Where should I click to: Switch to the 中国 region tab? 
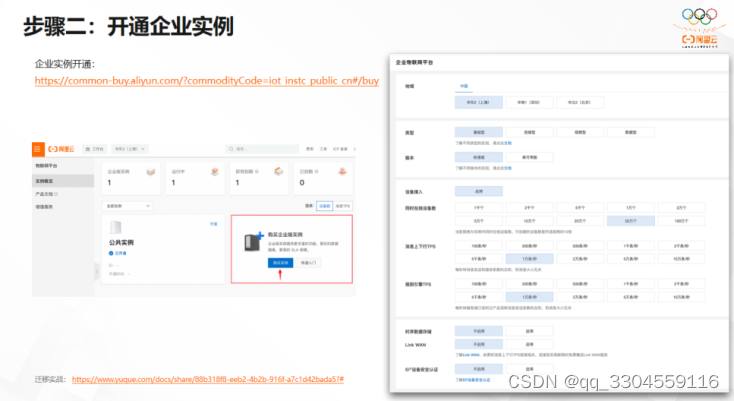pos(464,86)
